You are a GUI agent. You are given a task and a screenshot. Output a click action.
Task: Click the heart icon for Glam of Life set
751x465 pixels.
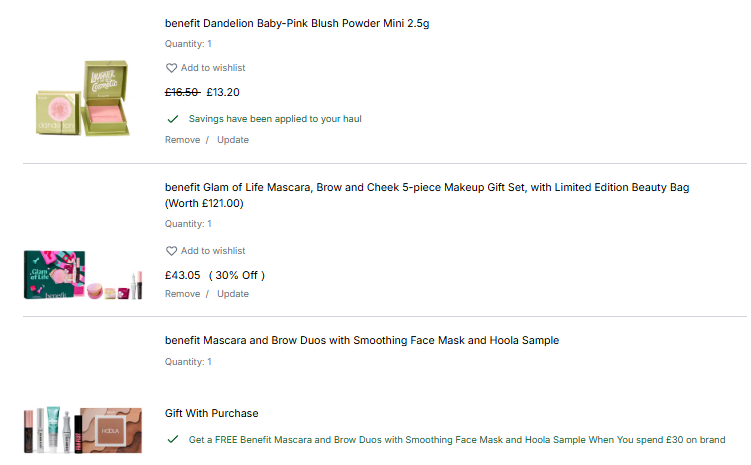pyautogui.click(x=171, y=251)
